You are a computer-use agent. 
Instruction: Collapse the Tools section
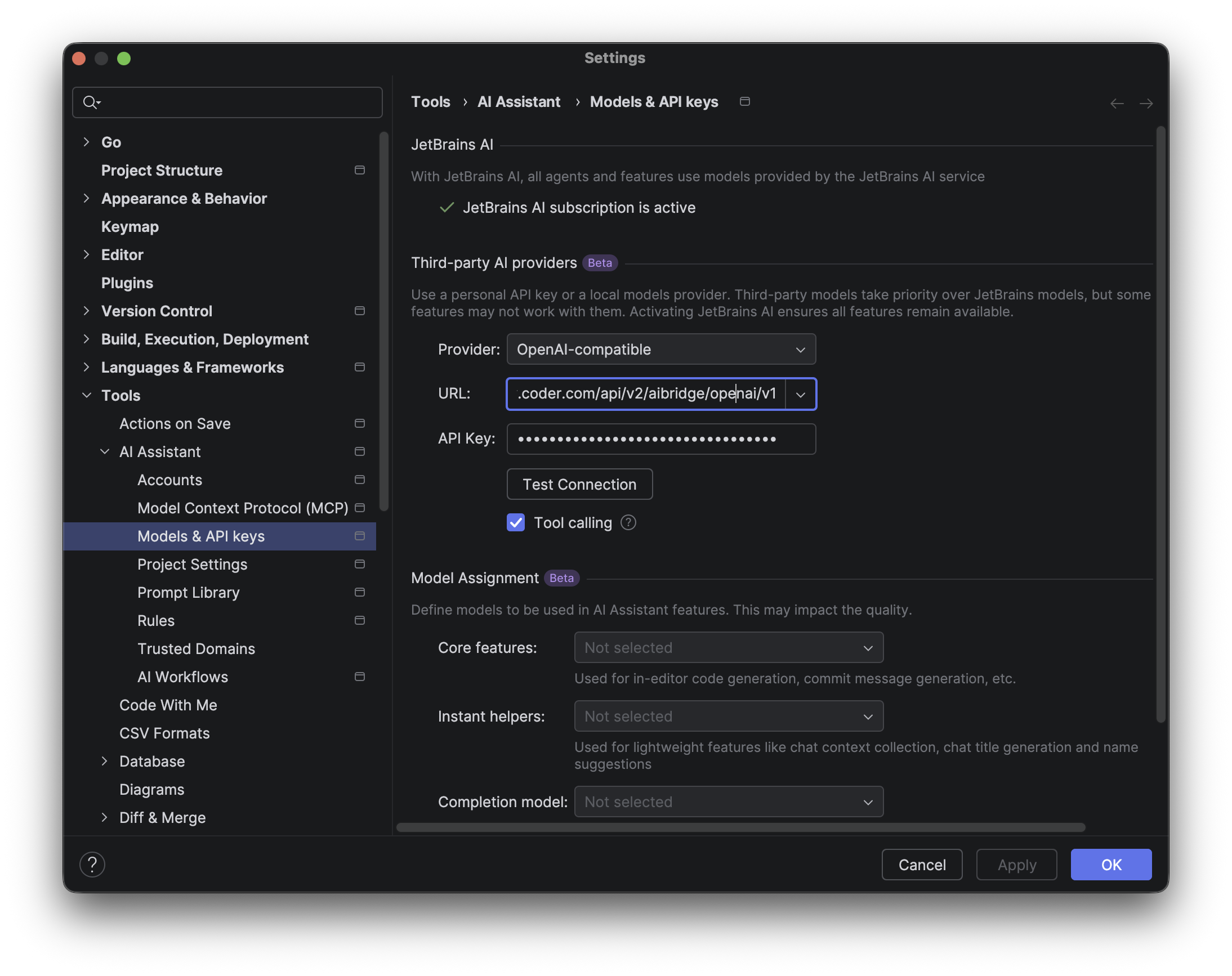pyautogui.click(x=86, y=395)
